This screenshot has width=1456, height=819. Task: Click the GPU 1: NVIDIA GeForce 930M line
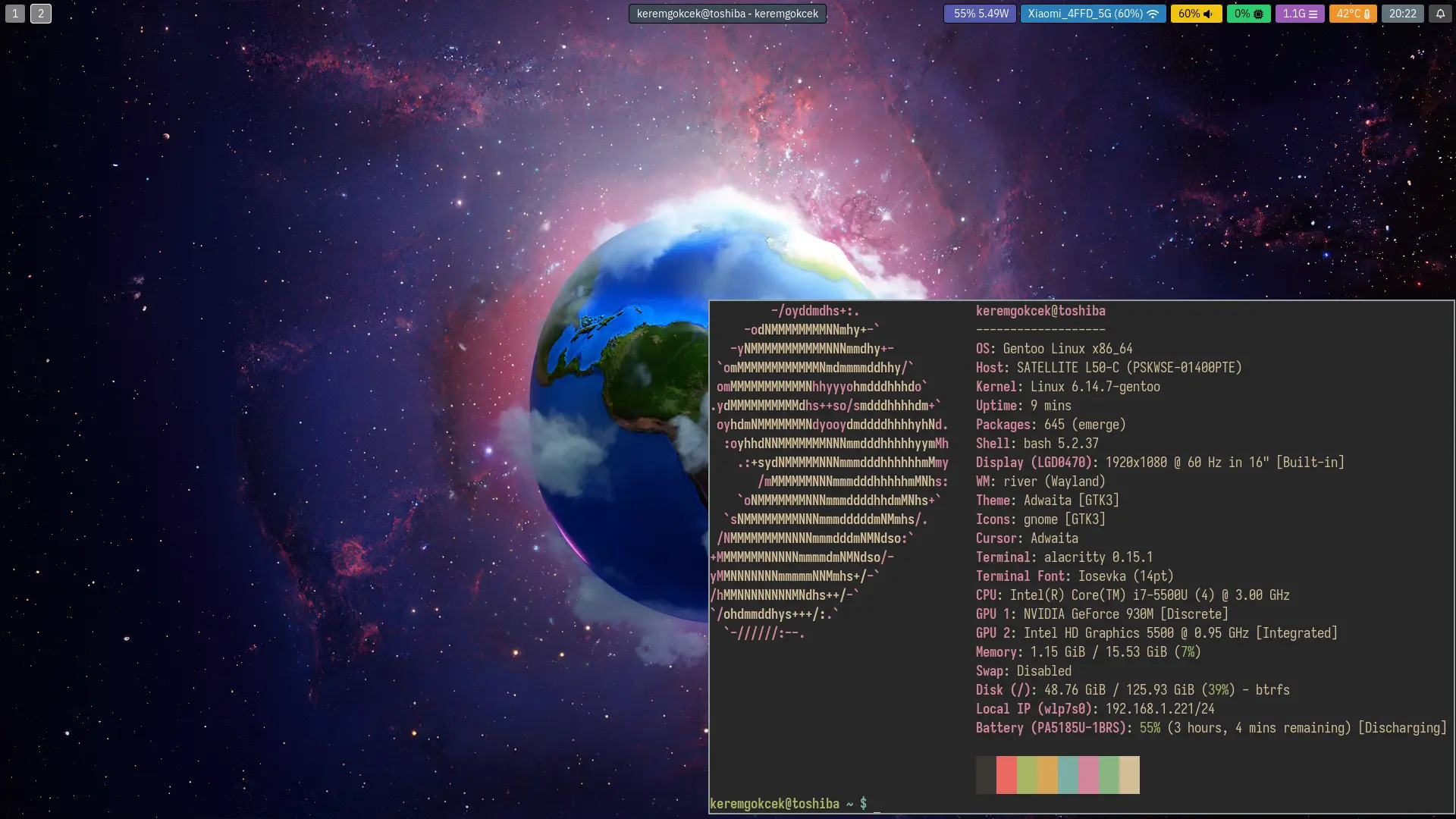tap(1102, 614)
